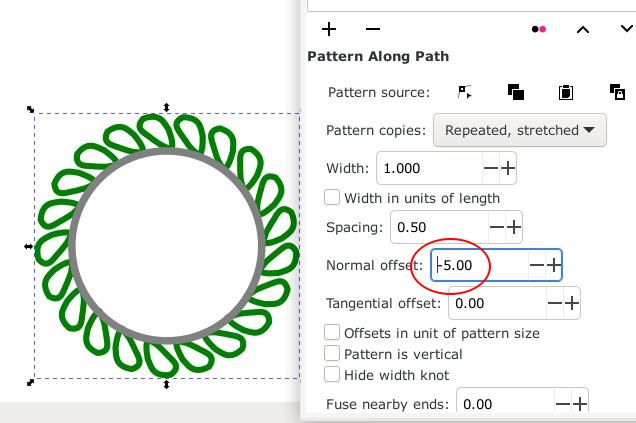The width and height of the screenshot is (636, 423).
Task: Enable Offsets in unit of pattern size
Action: tap(332, 333)
